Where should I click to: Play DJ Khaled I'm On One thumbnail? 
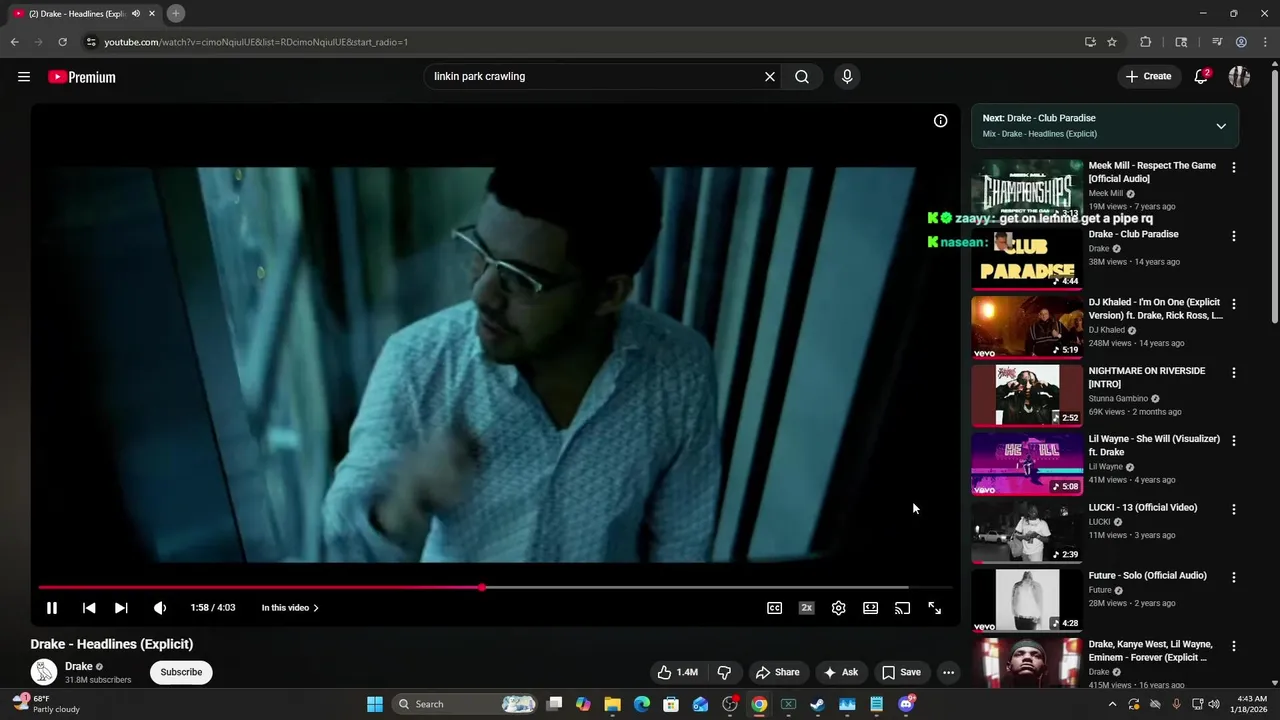pos(1027,327)
